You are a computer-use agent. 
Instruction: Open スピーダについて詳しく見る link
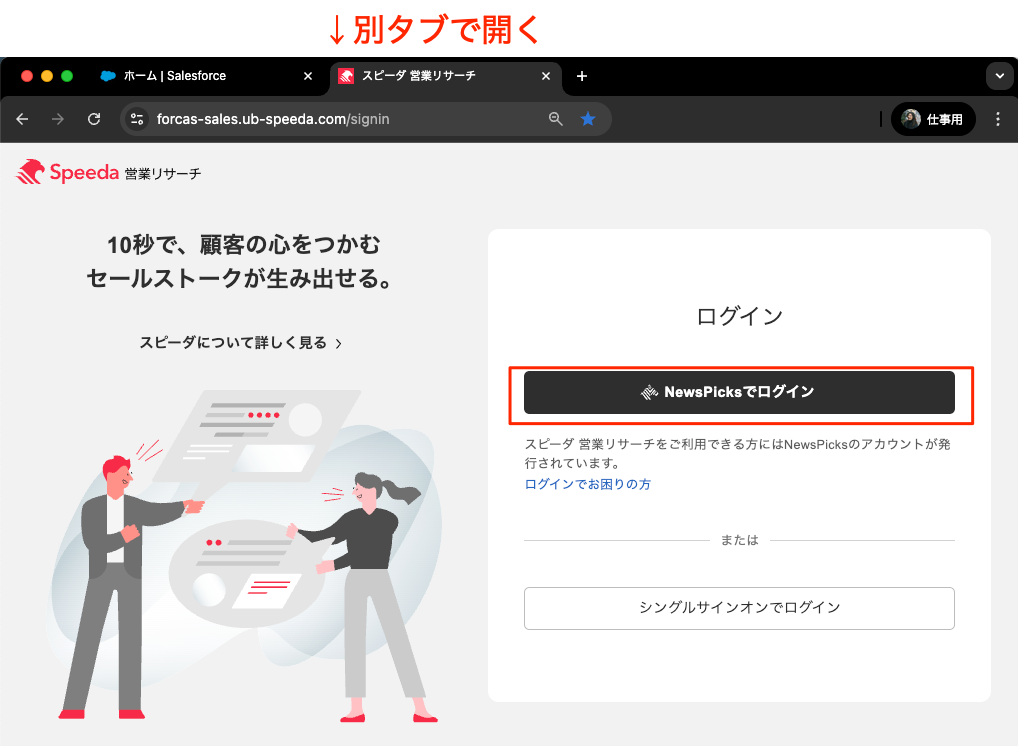[240, 343]
